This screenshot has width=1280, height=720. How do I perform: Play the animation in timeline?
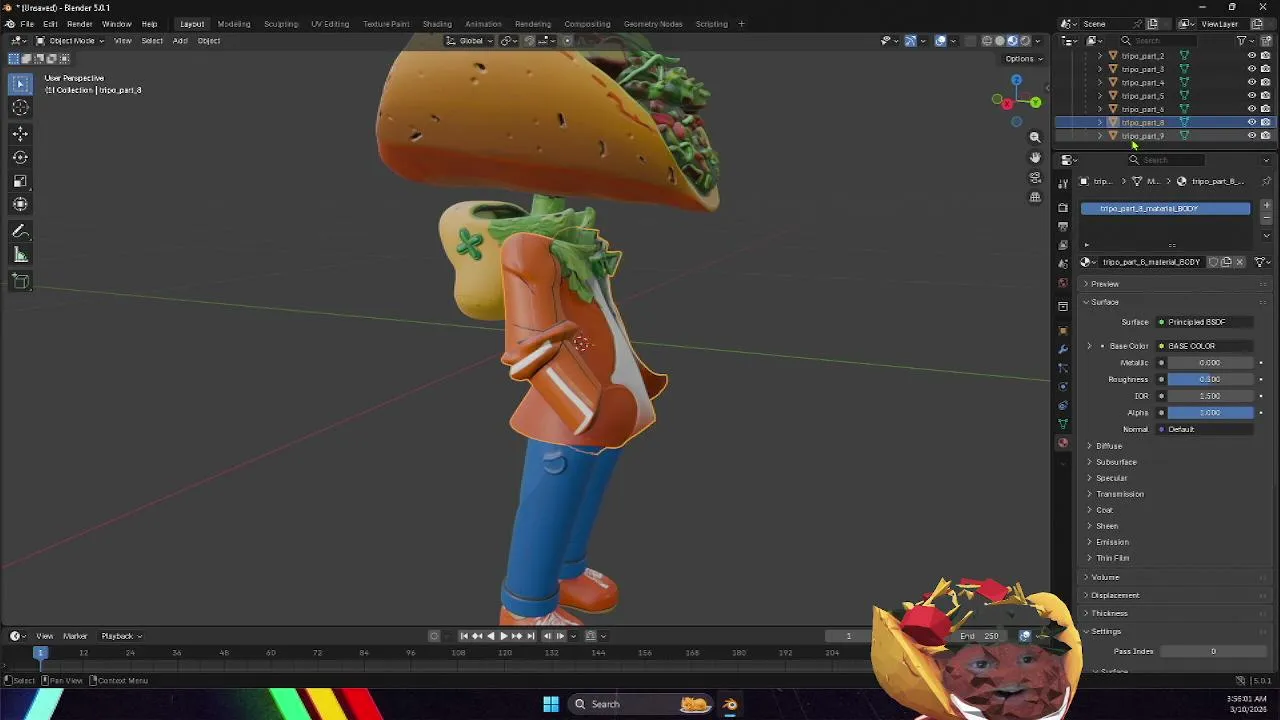[x=503, y=636]
